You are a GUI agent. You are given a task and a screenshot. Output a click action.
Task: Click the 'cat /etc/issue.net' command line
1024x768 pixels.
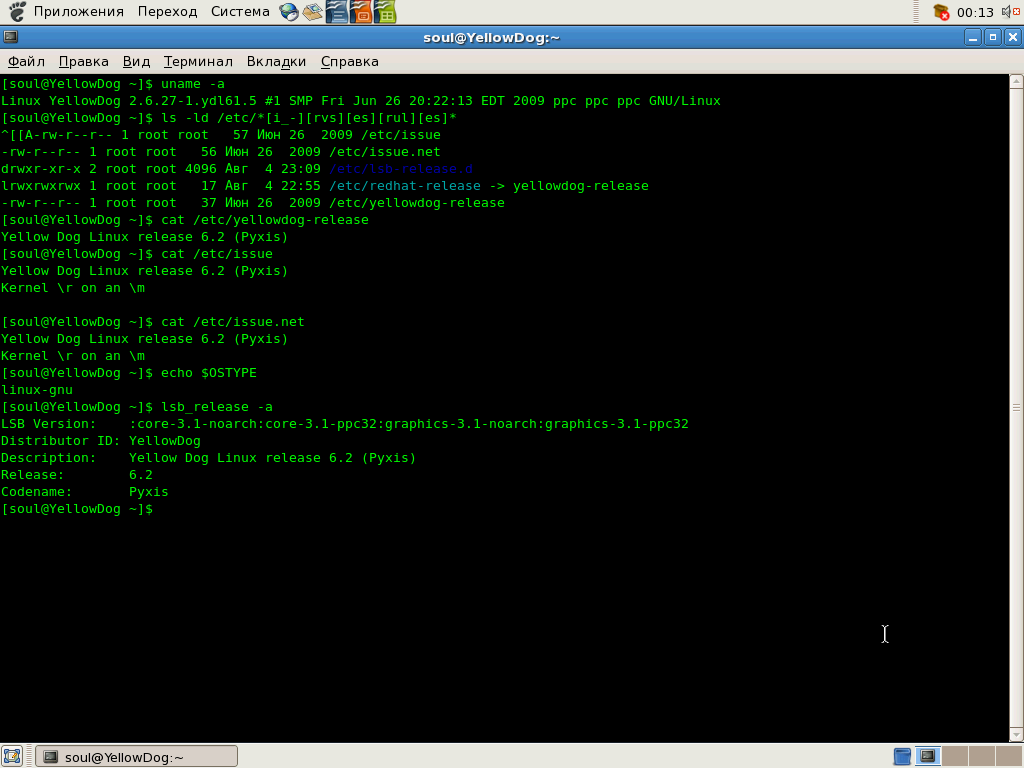pyautogui.click(x=153, y=322)
